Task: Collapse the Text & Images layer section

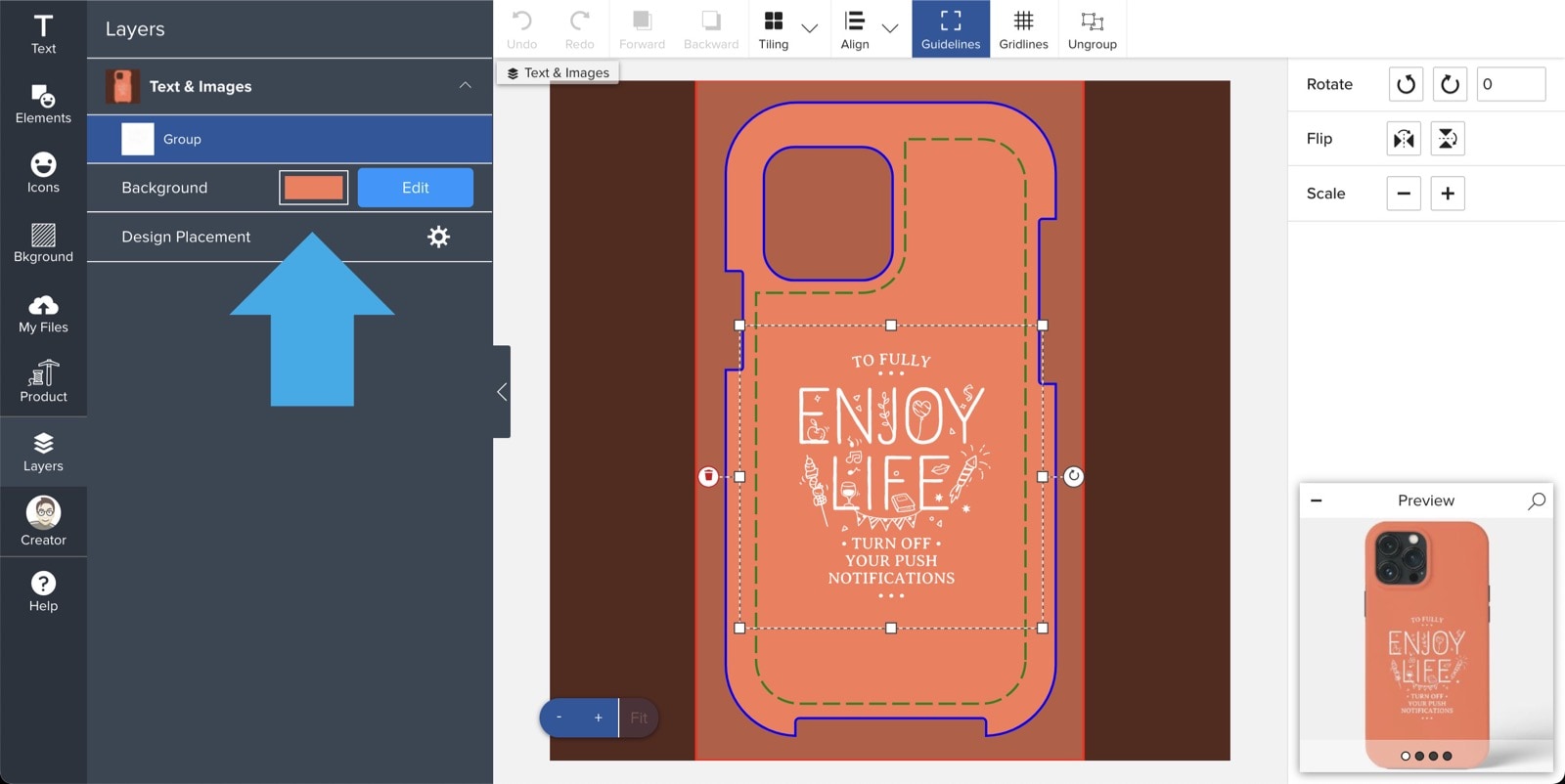Action: point(465,86)
